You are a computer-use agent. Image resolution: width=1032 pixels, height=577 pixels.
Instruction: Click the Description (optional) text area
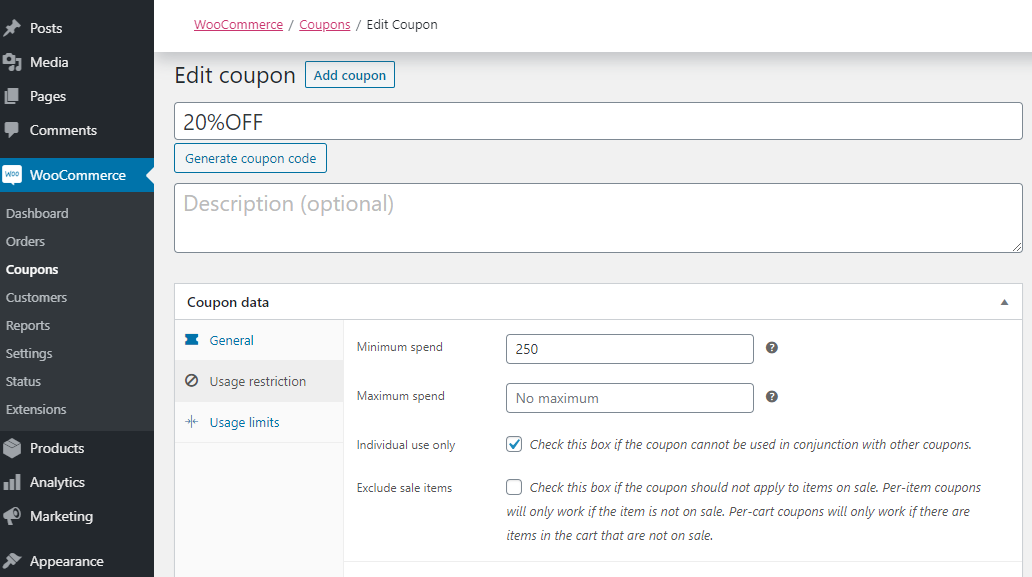click(598, 218)
